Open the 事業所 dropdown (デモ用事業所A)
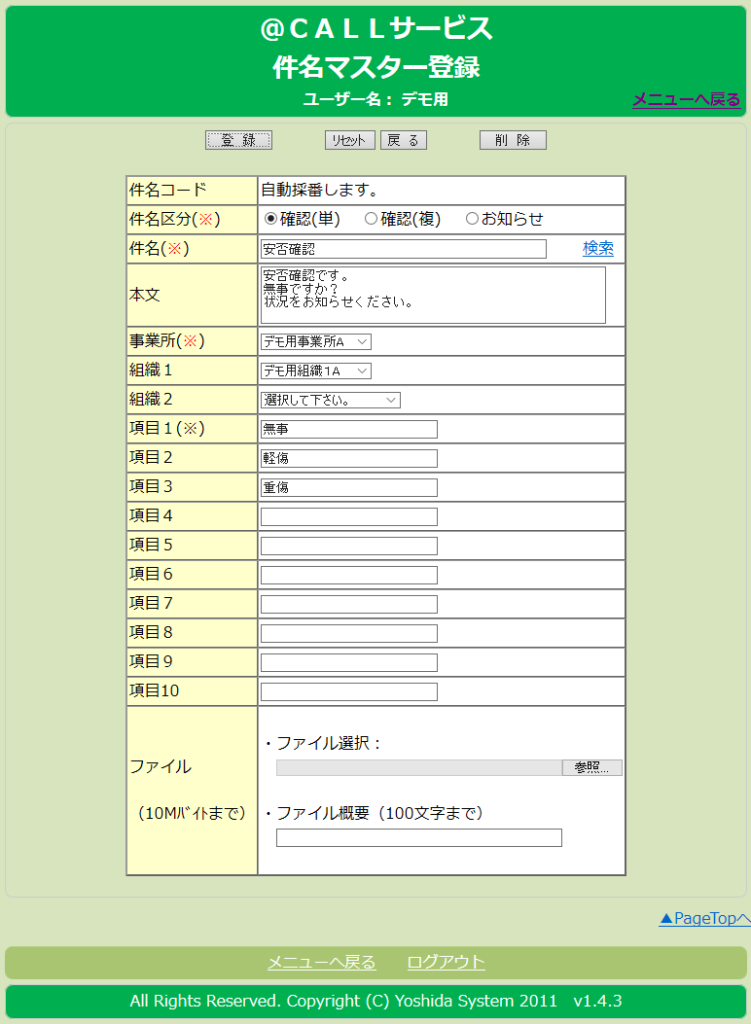The image size is (751, 1024). 315,342
